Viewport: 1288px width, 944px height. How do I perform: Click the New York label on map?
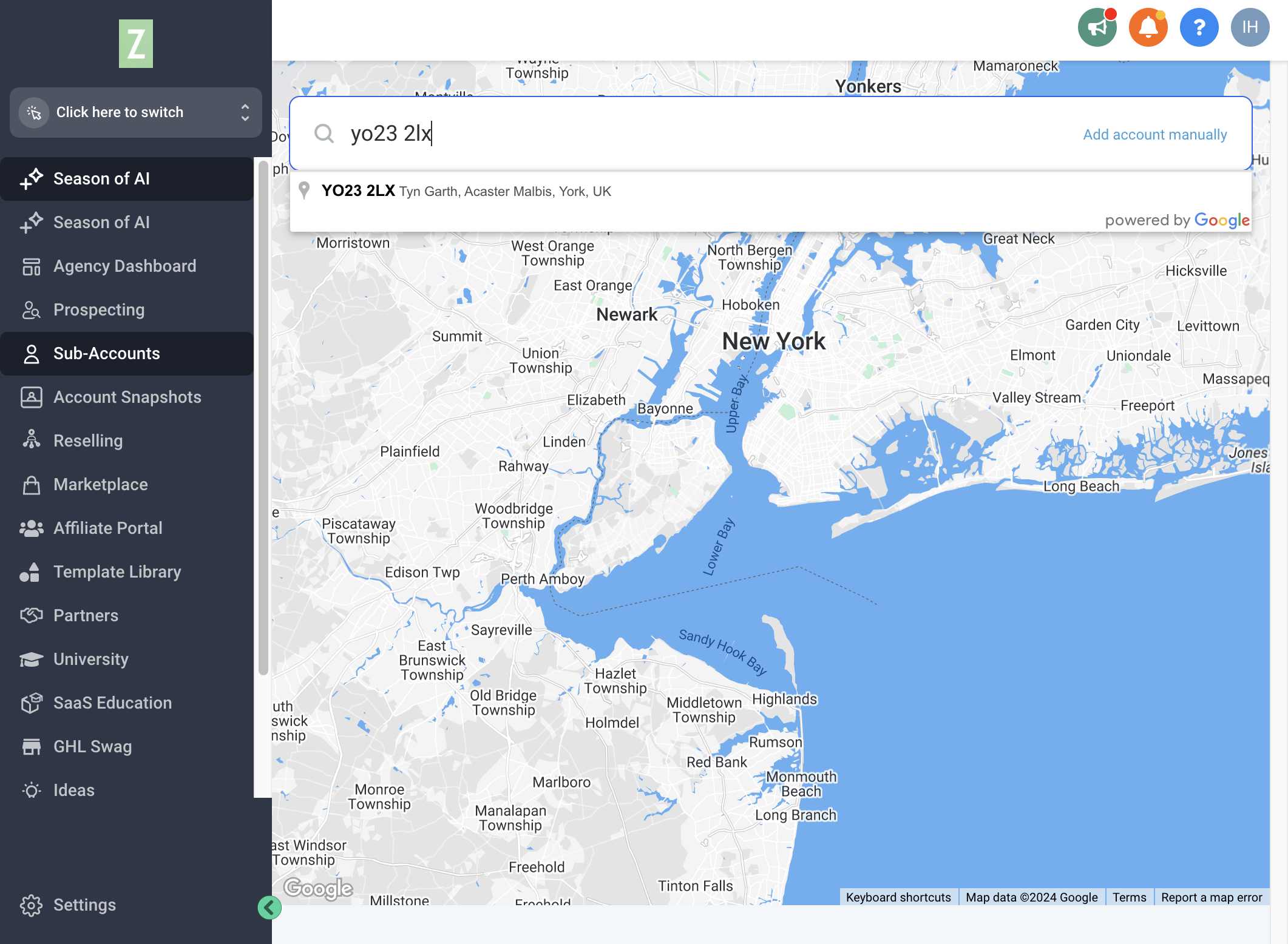[773, 342]
